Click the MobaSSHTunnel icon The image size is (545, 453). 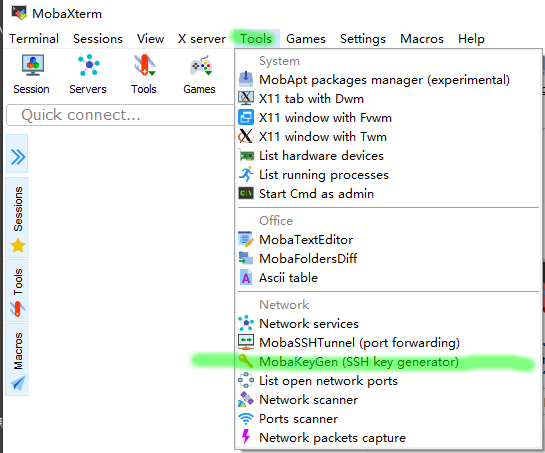[x=246, y=342]
